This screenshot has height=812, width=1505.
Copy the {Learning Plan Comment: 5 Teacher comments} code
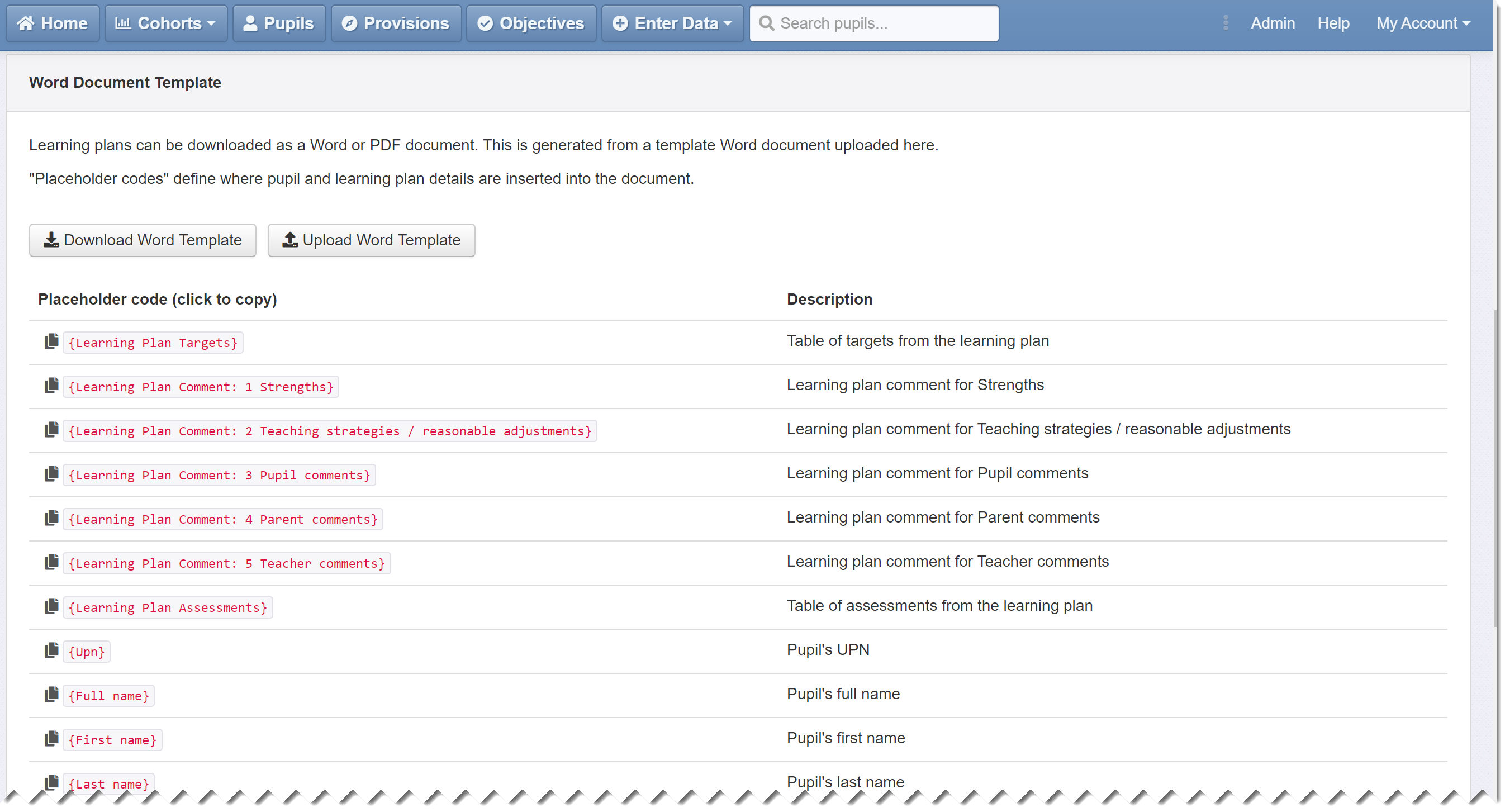[x=227, y=563]
